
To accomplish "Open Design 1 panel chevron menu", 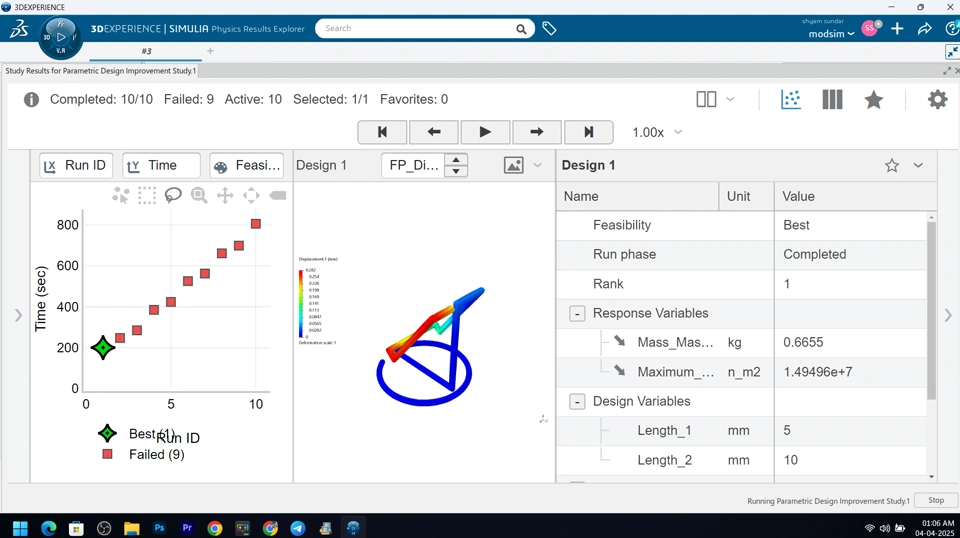I will click(x=918, y=165).
